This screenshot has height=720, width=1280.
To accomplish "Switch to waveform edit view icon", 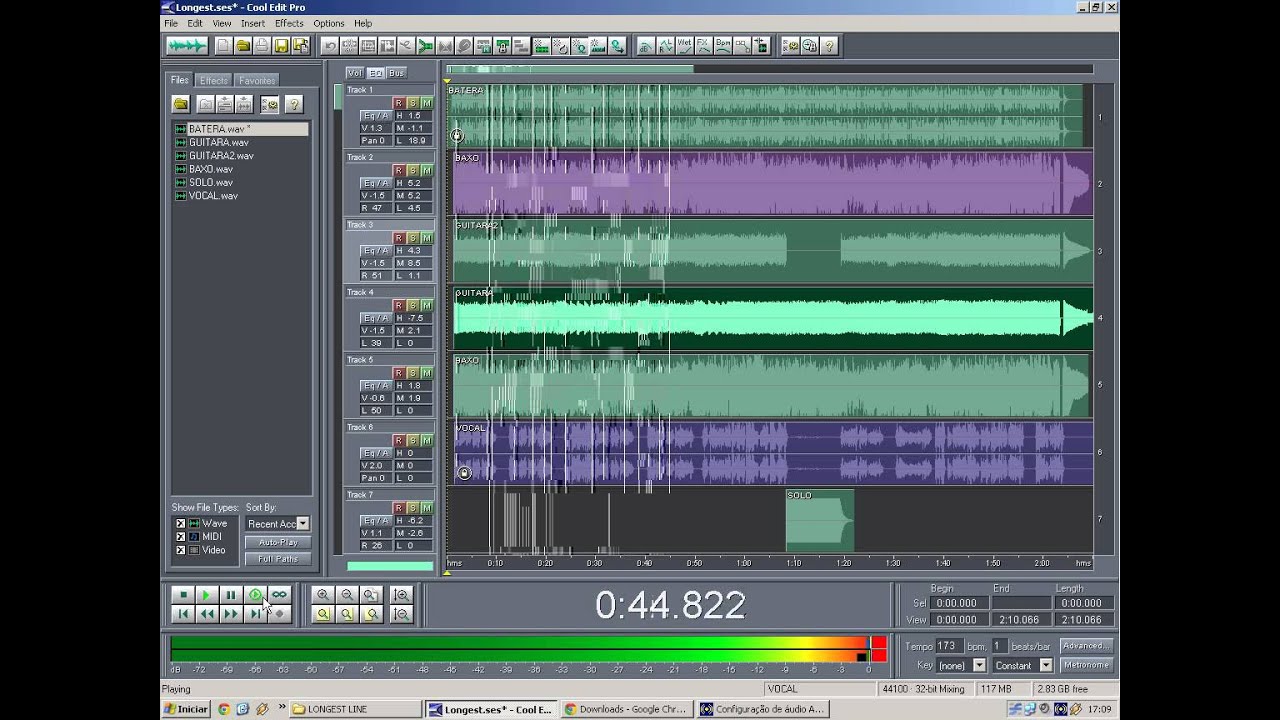I will 186,45.
